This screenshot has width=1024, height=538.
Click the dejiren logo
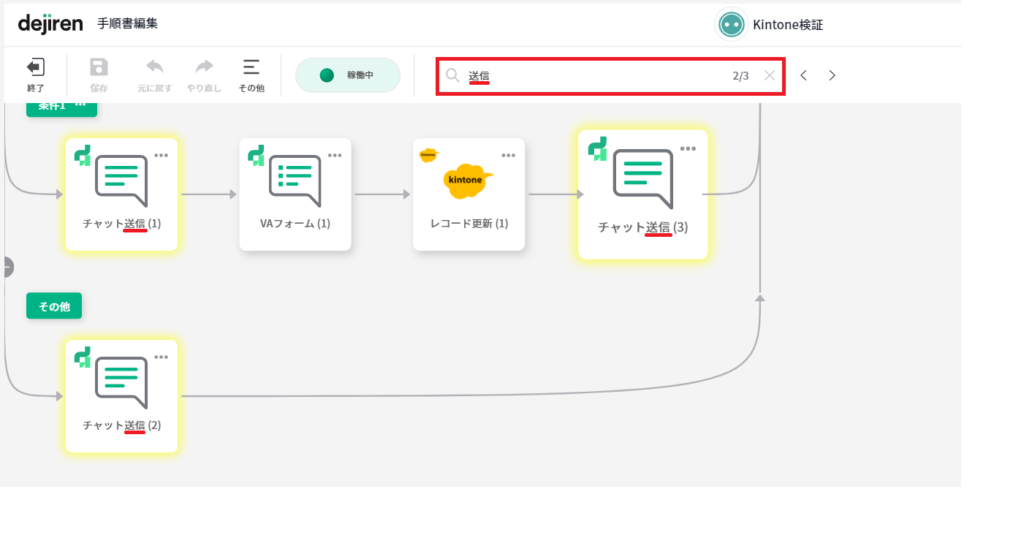50,24
